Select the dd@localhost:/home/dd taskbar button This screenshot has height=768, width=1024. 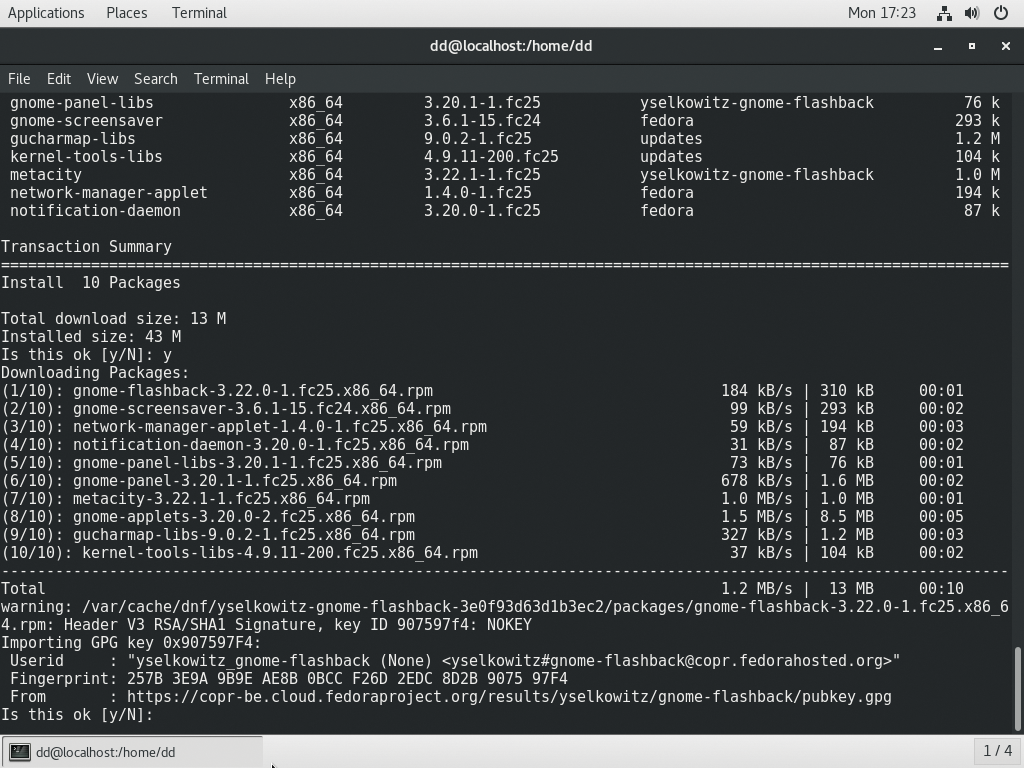pyautogui.click(x=132, y=752)
